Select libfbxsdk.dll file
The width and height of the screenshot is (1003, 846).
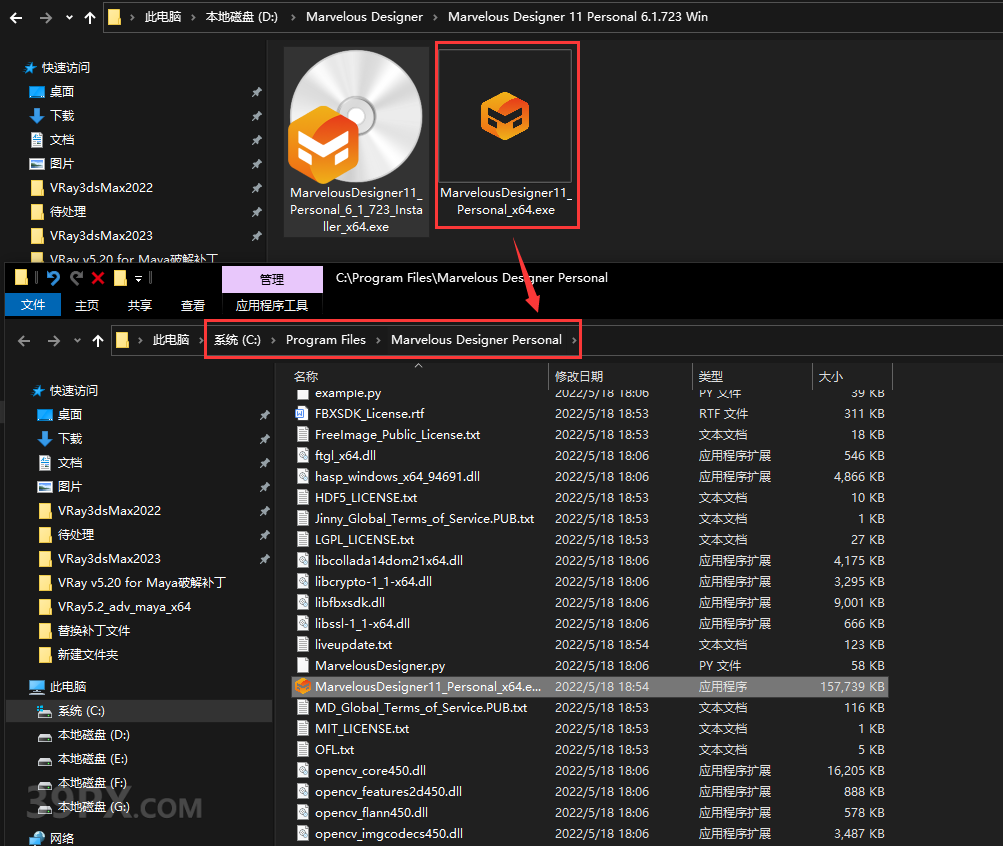[349, 603]
